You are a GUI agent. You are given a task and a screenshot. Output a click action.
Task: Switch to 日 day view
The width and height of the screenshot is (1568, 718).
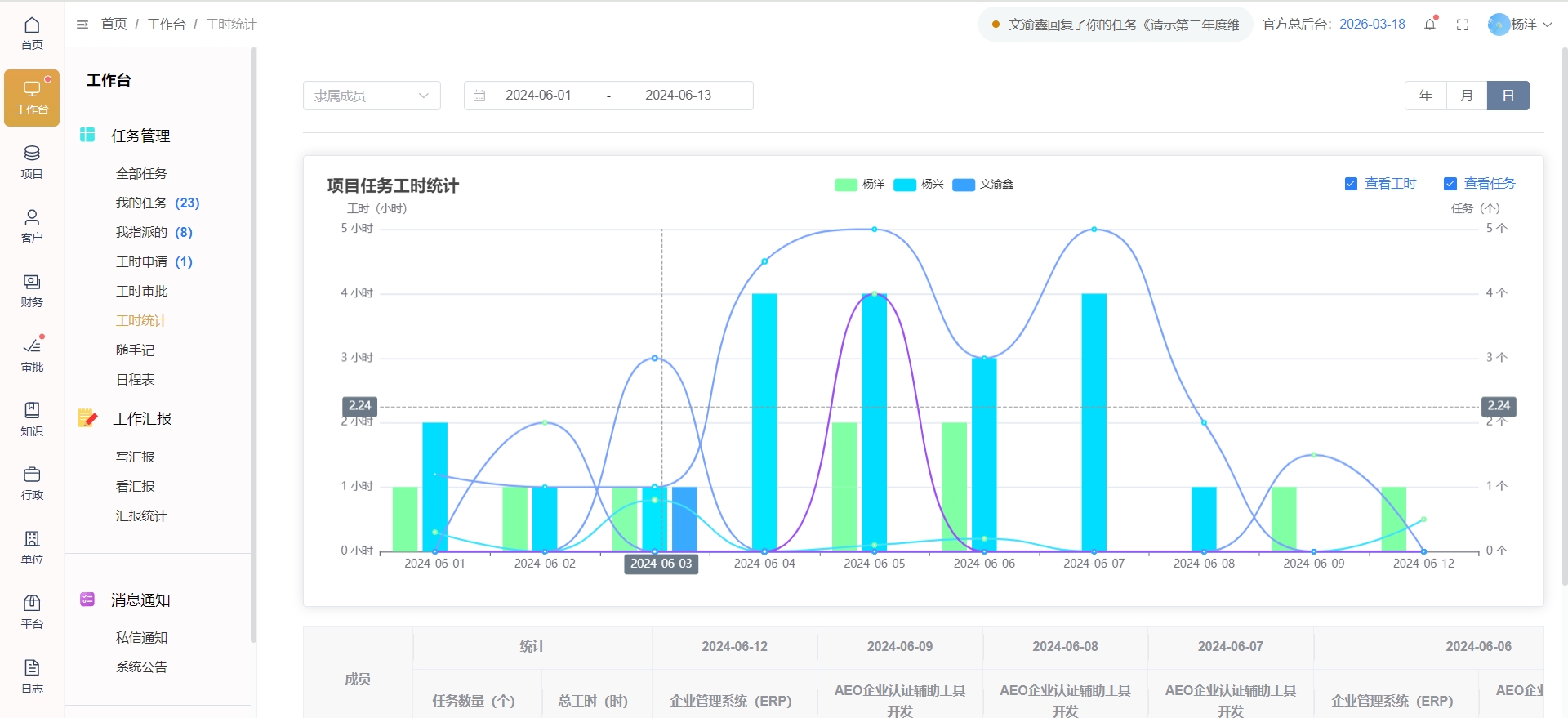pyautogui.click(x=1508, y=96)
